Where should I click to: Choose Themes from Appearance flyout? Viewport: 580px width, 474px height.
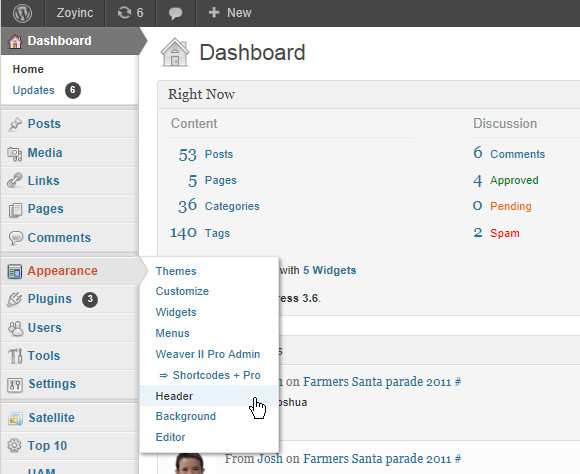click(x=176, y=271)
